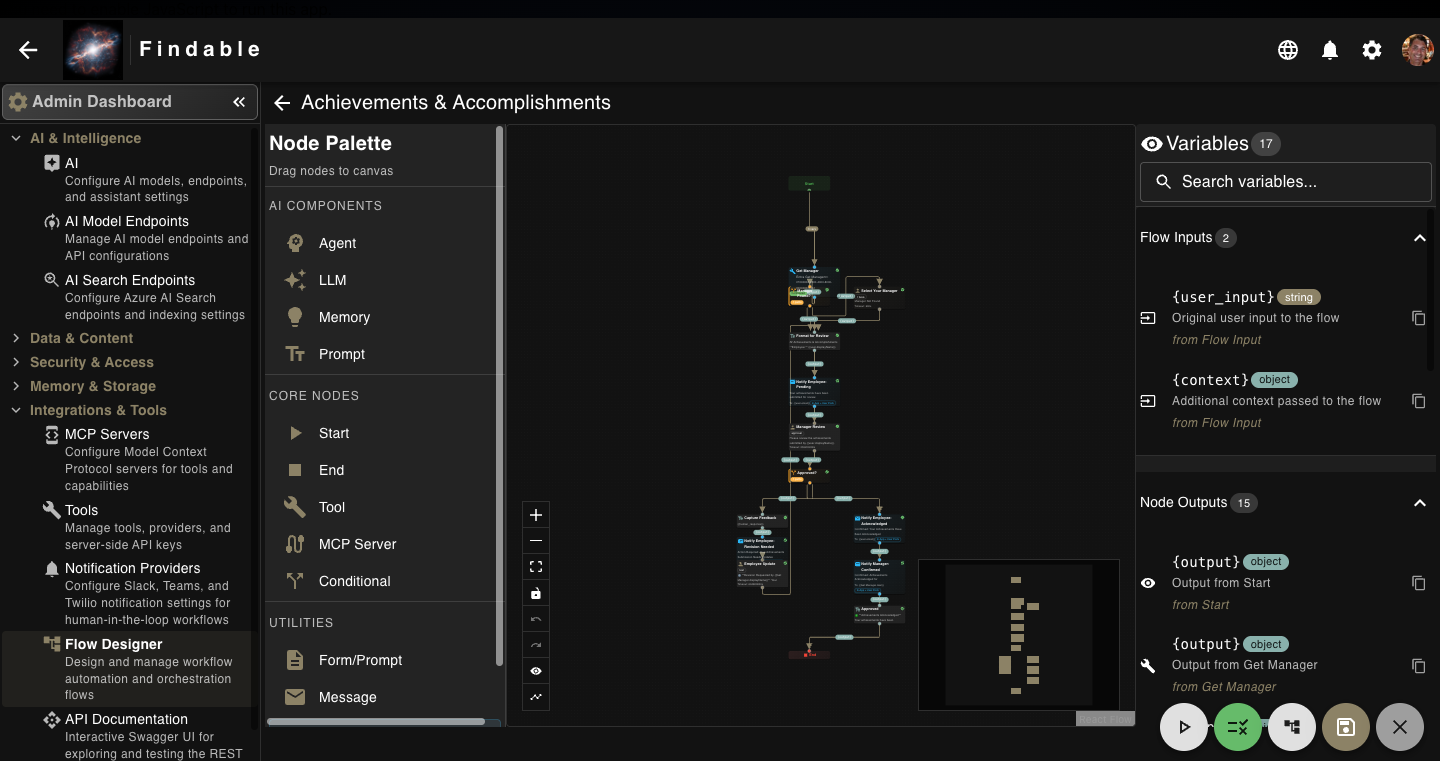
Task: Run the flow with the play button
Action: pos(1184,727)
